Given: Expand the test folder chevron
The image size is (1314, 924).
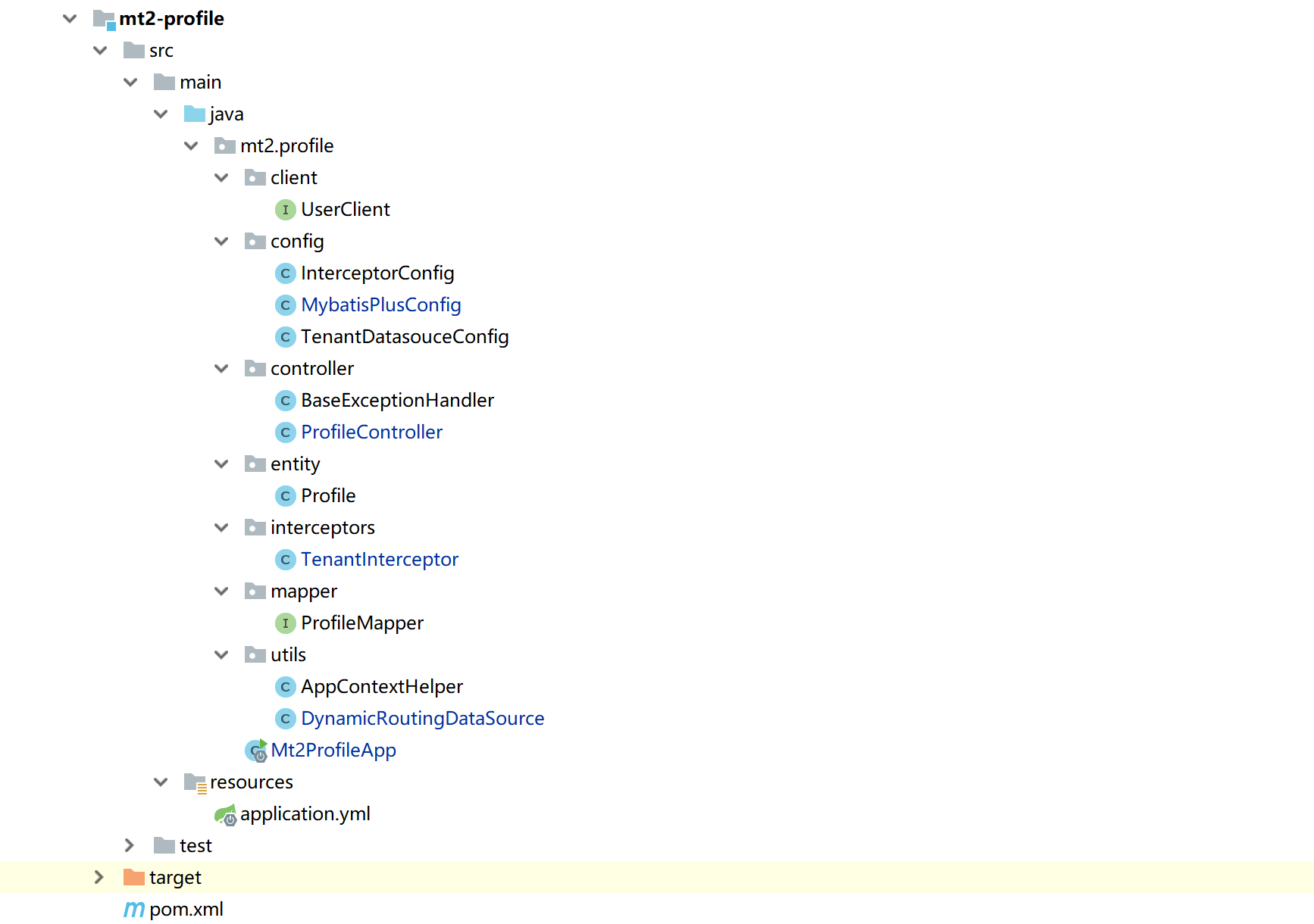Looking at the screenshot, I should [130, 845].
